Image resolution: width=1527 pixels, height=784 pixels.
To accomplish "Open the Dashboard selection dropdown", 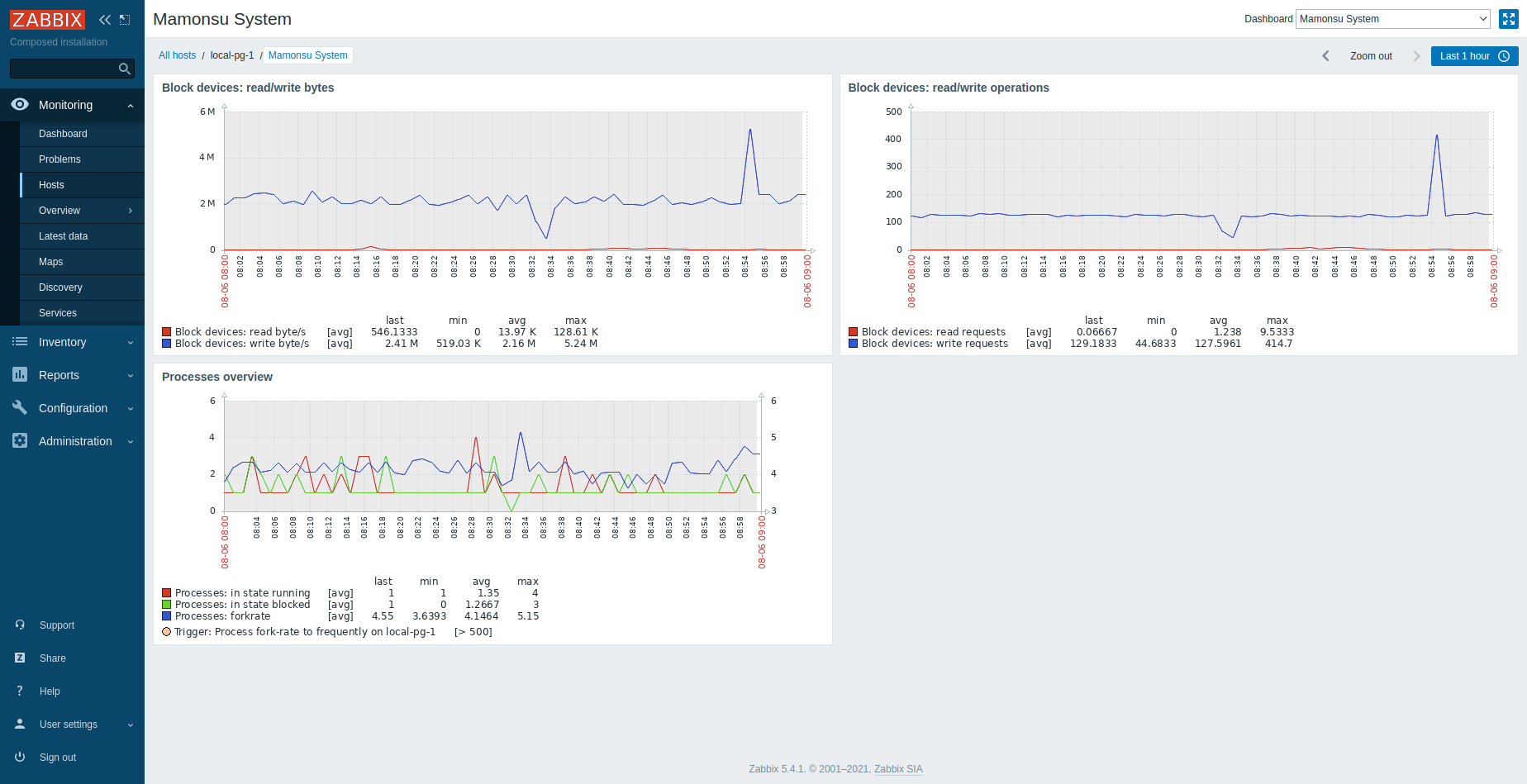I will pyautogui.click(x=1393, y=19).
